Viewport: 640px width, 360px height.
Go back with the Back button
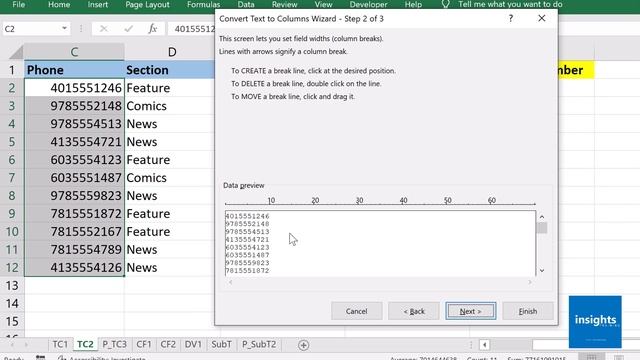(414, 311)
